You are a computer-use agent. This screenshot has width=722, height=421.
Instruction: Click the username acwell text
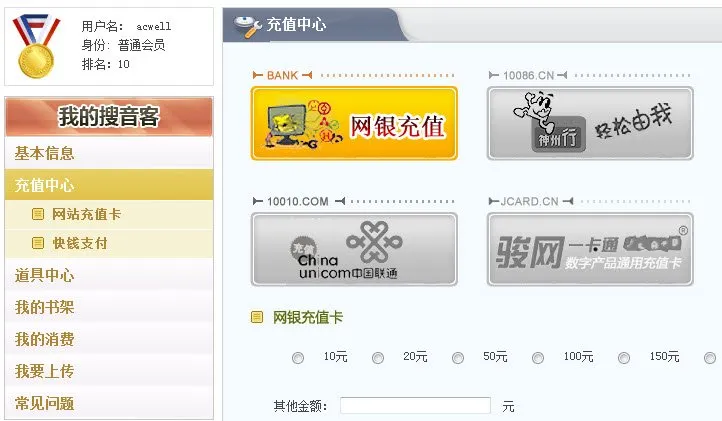154,26
